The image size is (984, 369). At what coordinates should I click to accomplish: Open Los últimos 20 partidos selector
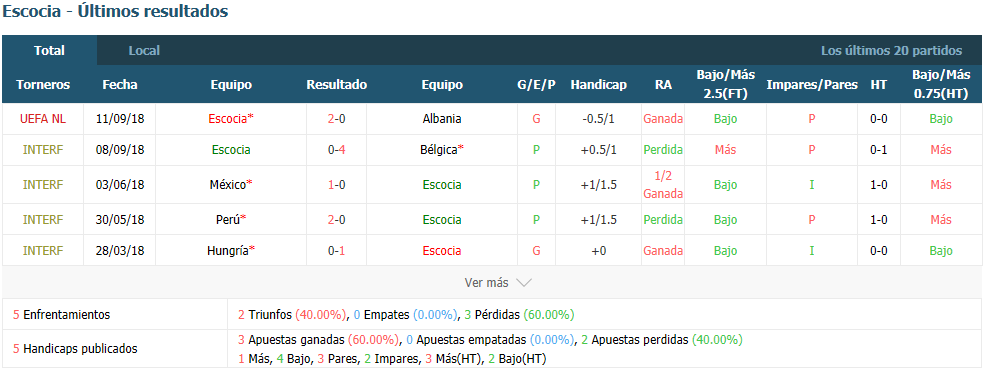pos(891,51)
